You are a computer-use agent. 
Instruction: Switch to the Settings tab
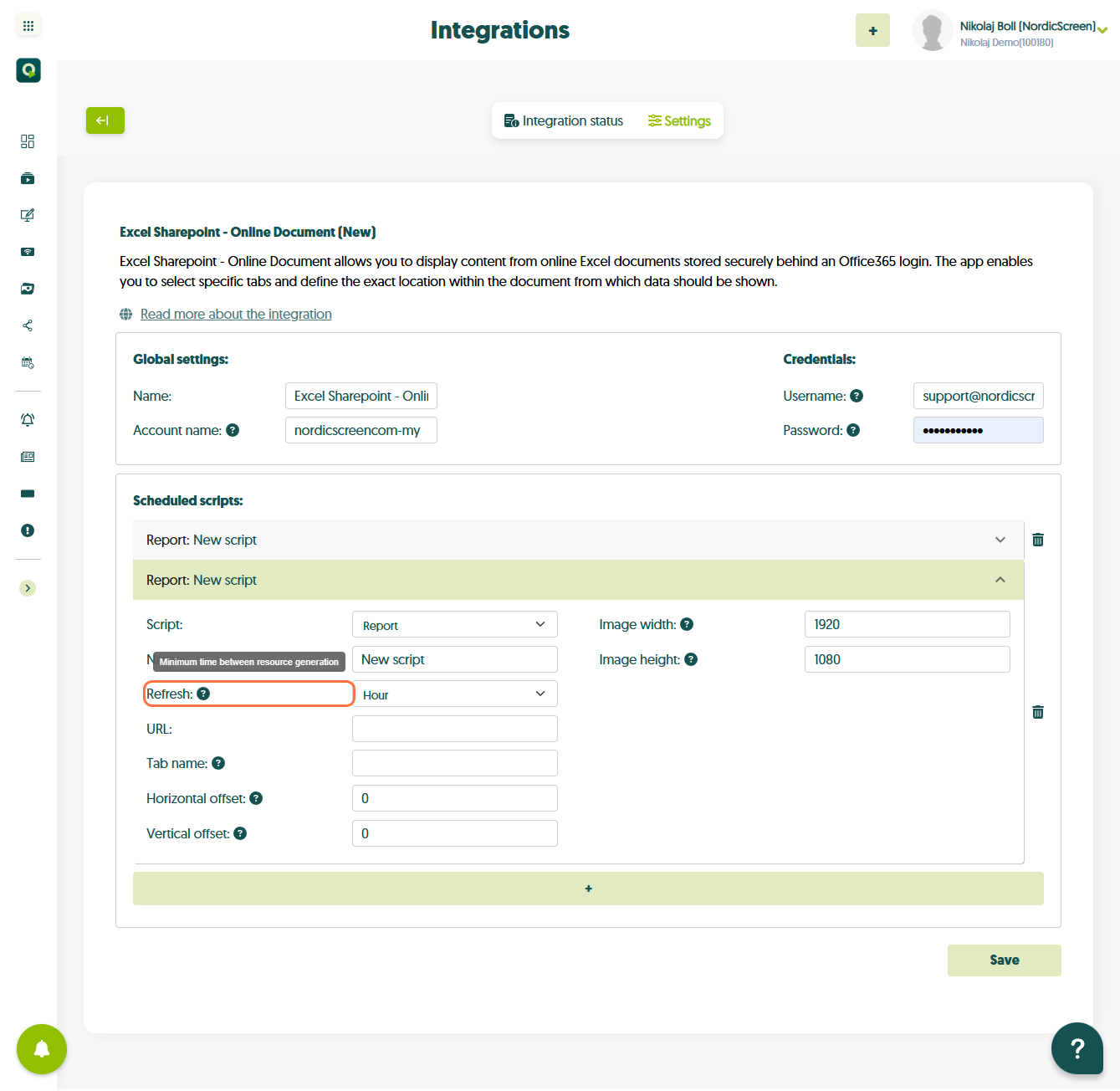(679, 120)
